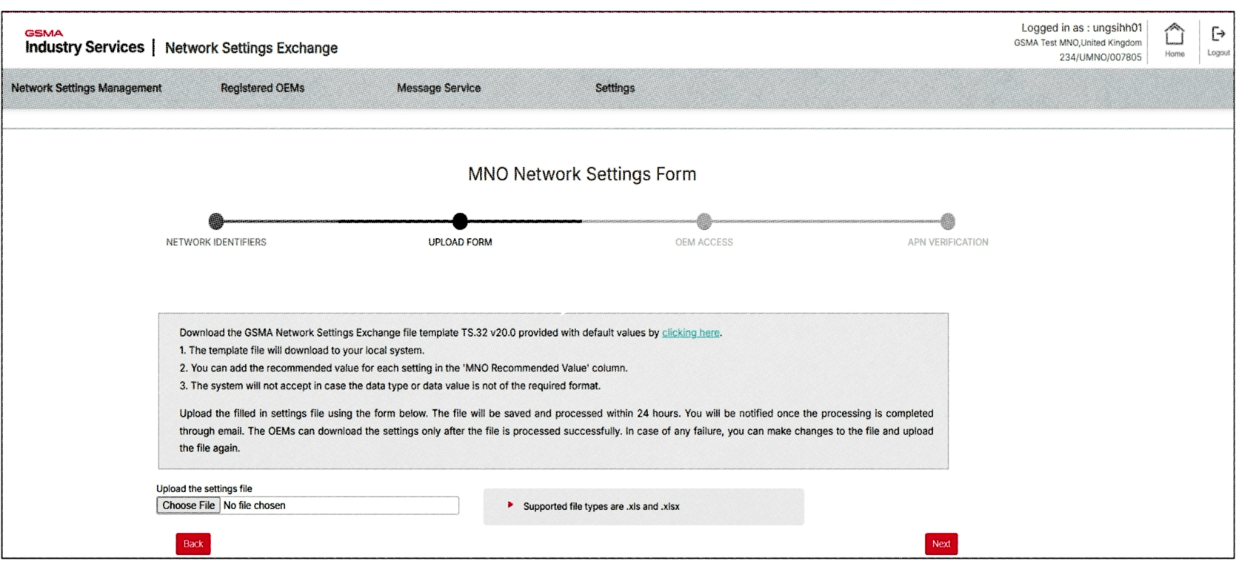Select the Network Identifiers step circle
The height and width of the screenshot is (562, 1236).
click(x=215, y=221)
